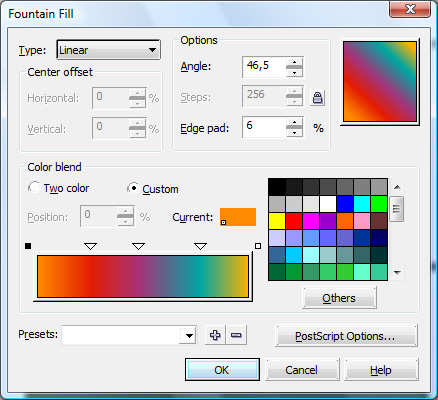Open Others color dialog button
Image resolution: width=438 pixels, height=400 pixels.
click(x=339, y=298)
